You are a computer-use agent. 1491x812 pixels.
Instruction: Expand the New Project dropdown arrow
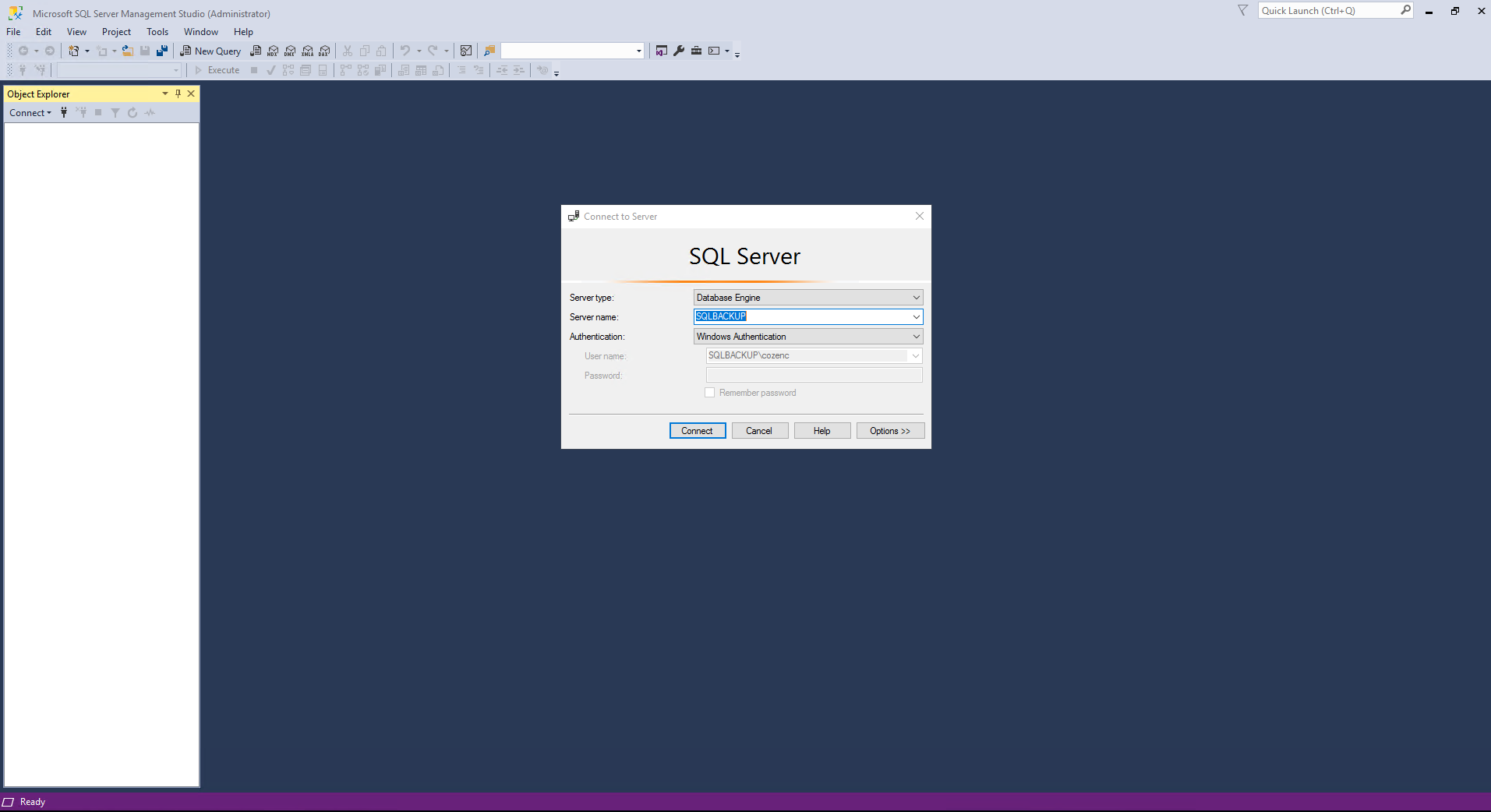pyautogui.click(x=87, y=51)
